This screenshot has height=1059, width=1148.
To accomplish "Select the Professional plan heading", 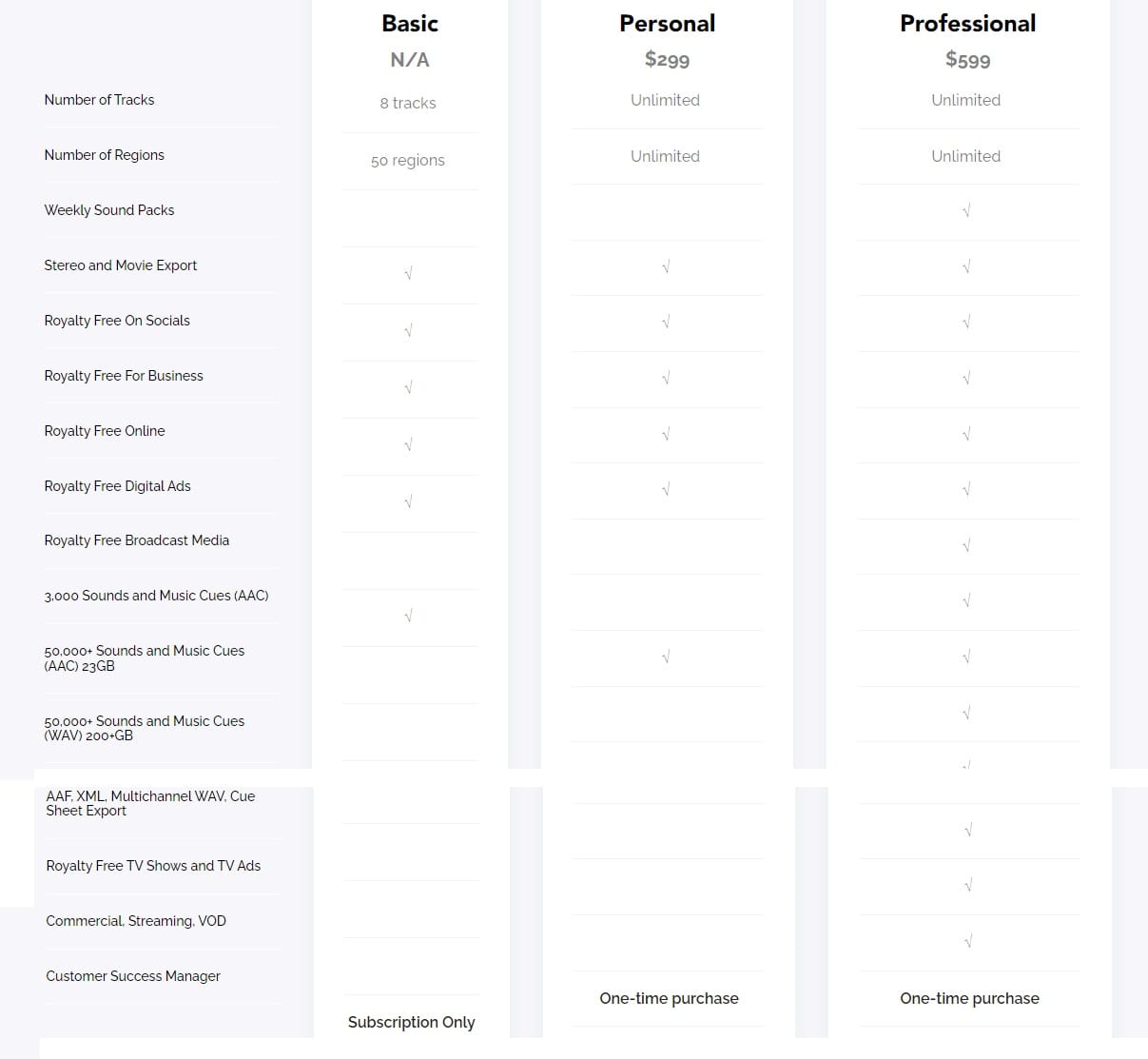I will coord(968,24).
